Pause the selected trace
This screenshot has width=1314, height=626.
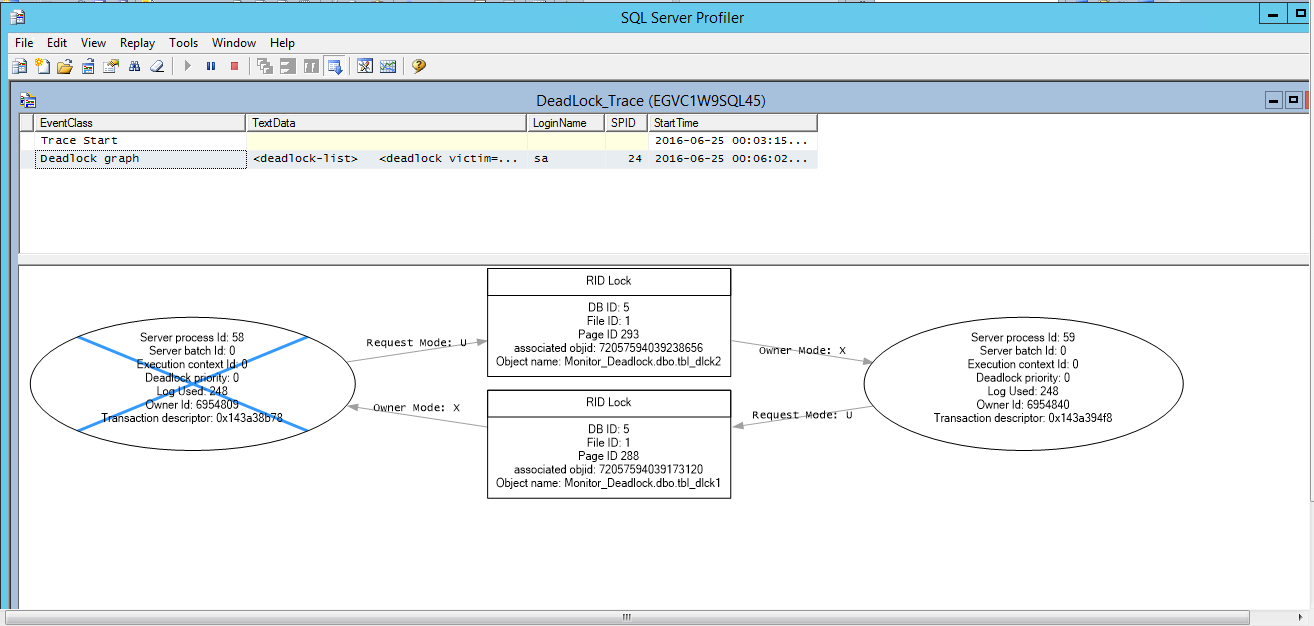coord(211,66)
